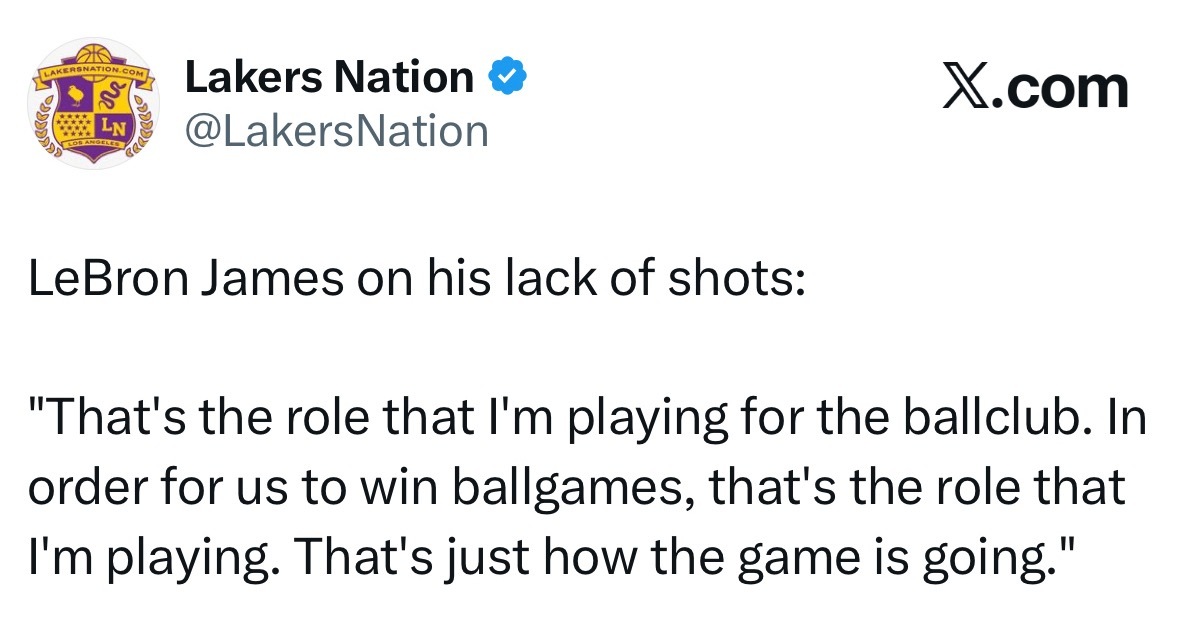The width and height of the screenshot is (1179, 630).
Task: Open the @LakersNation handle link
Action: click(x=336, y=130)
